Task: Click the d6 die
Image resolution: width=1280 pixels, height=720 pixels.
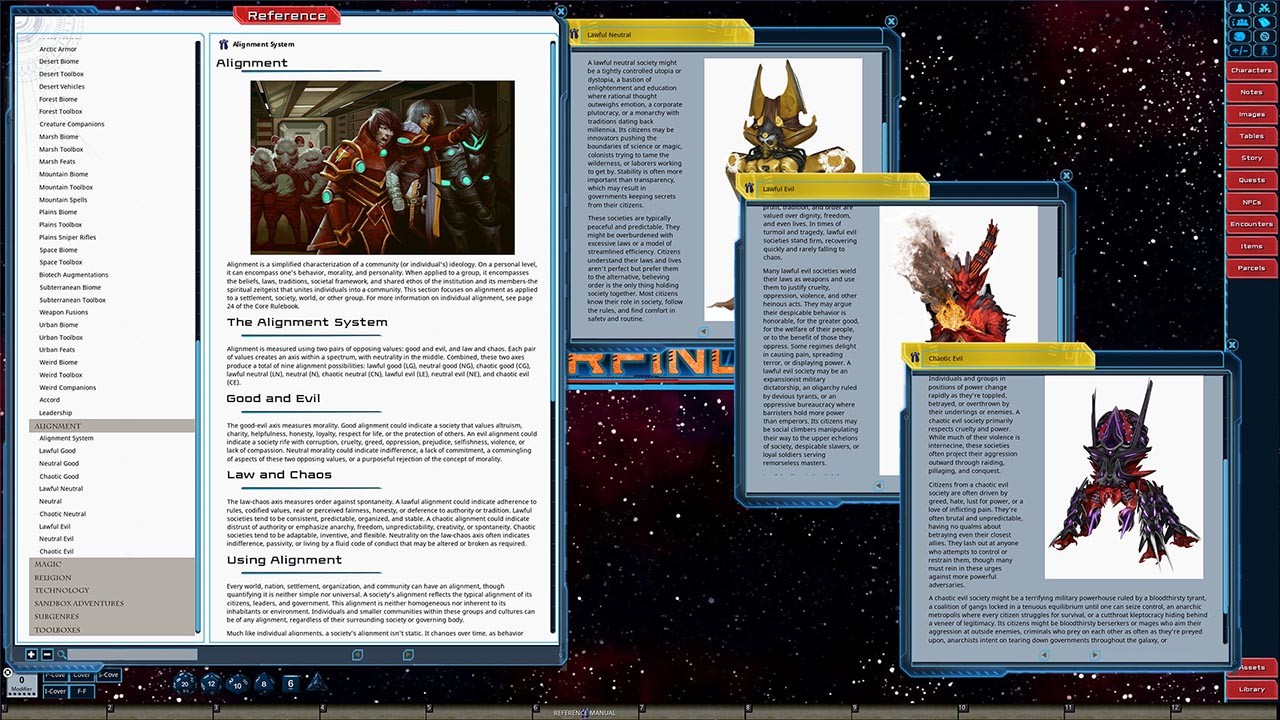Action: (290, 684)
